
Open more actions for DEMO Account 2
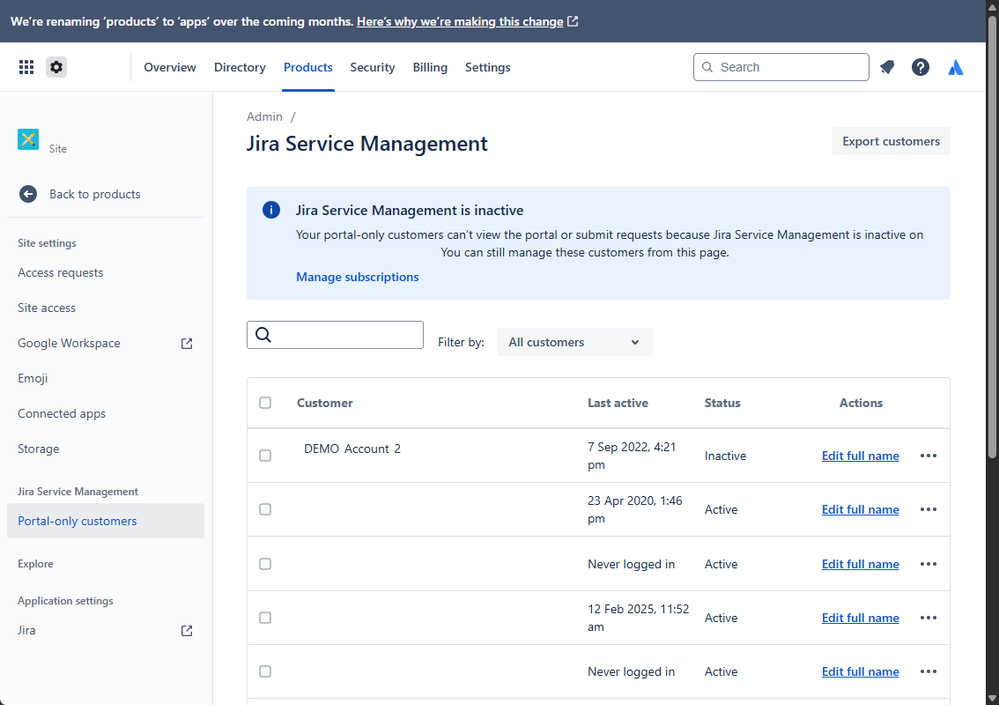928,456
